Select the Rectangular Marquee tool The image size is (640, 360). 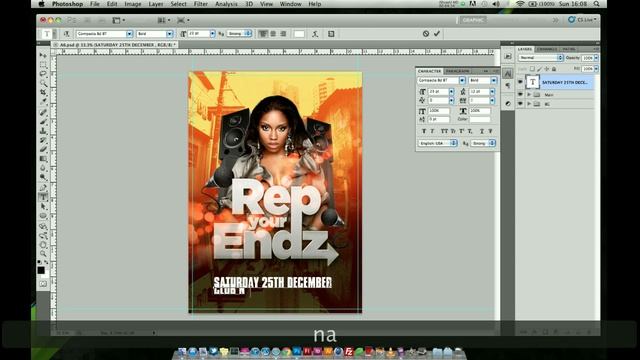pyautogui.click(x=43, y=64)
